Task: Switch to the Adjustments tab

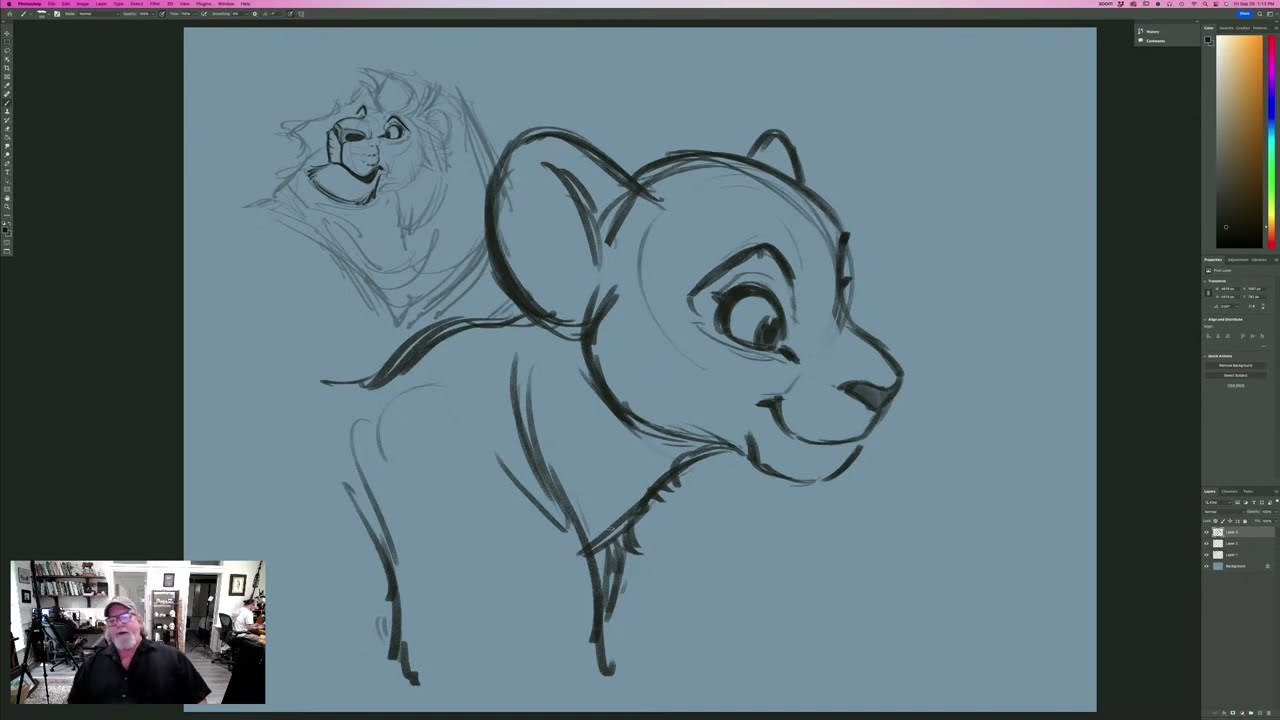Action: click(x=1238, y=260)
